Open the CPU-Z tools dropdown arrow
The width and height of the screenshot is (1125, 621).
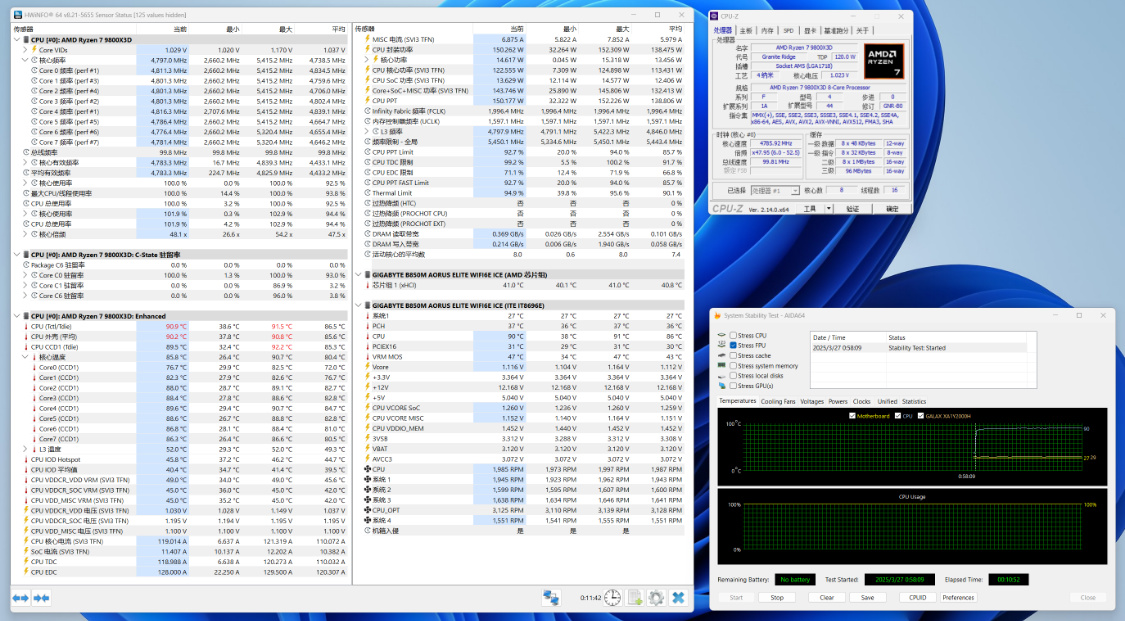click(827, 209)
